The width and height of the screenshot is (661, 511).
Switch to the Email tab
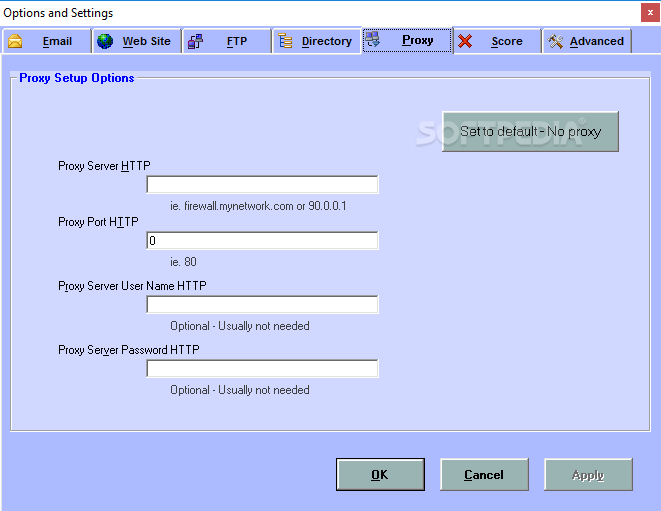point(47,41)
